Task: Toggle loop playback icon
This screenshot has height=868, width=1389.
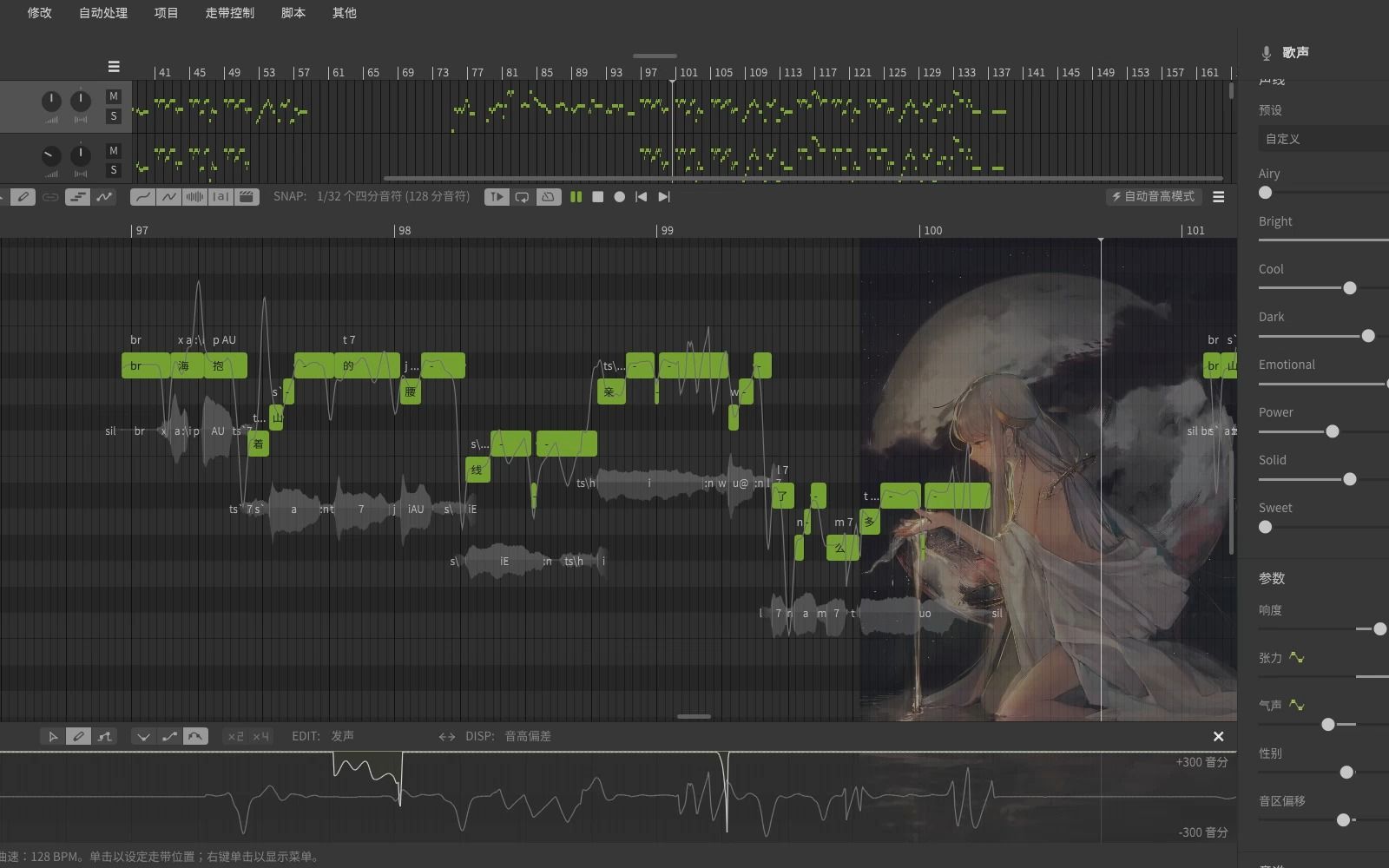Action: [522, 197]
